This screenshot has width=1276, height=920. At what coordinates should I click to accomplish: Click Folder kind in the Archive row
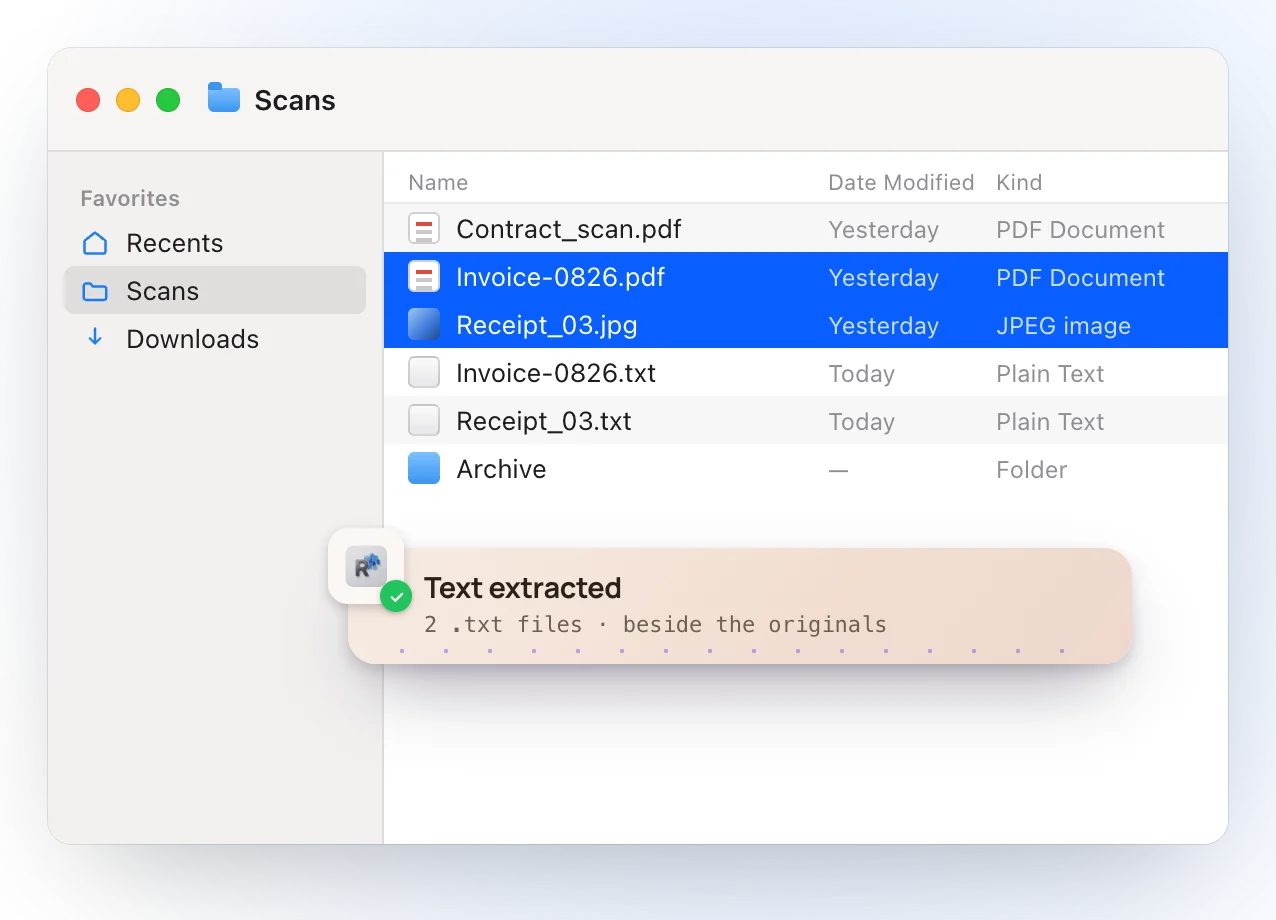(1031, 470)
